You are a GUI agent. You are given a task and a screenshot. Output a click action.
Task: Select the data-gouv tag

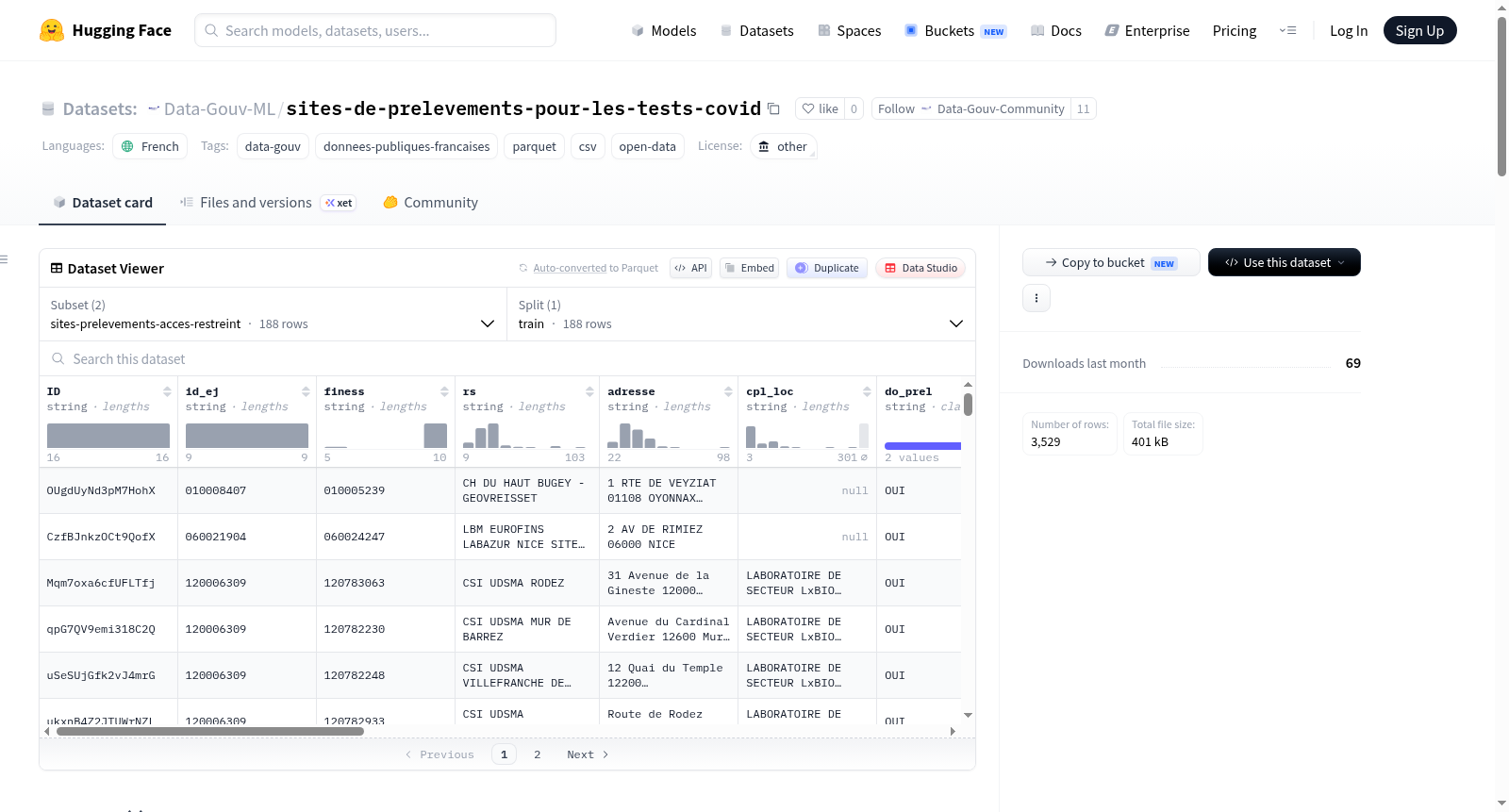[273, 146]
